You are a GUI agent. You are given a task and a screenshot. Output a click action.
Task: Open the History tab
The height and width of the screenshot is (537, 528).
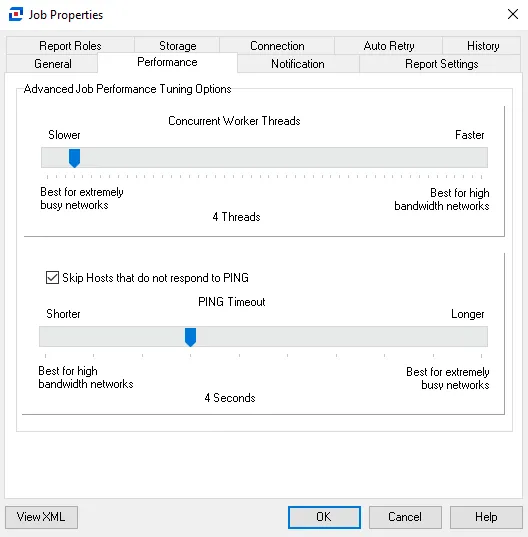click(x=482, y=46)
